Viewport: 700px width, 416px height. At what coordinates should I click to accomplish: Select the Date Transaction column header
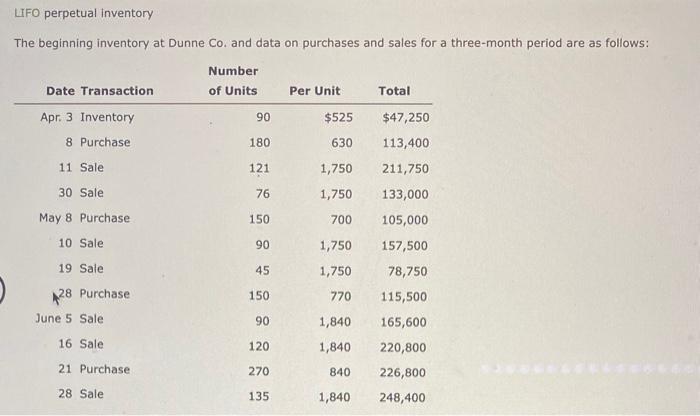[100, 91]
